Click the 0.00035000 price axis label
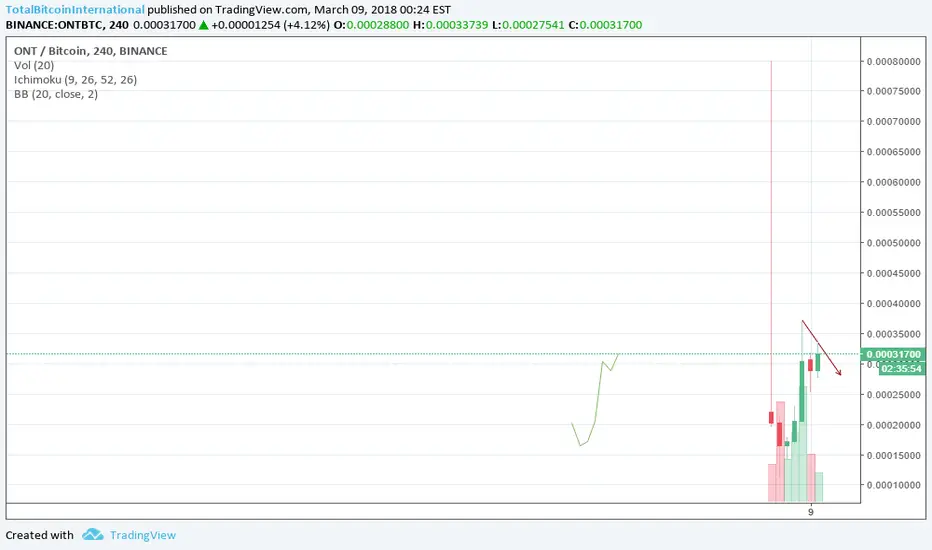Image resolution: width=932 pixels, height=550 pixels. click(893, 334)
